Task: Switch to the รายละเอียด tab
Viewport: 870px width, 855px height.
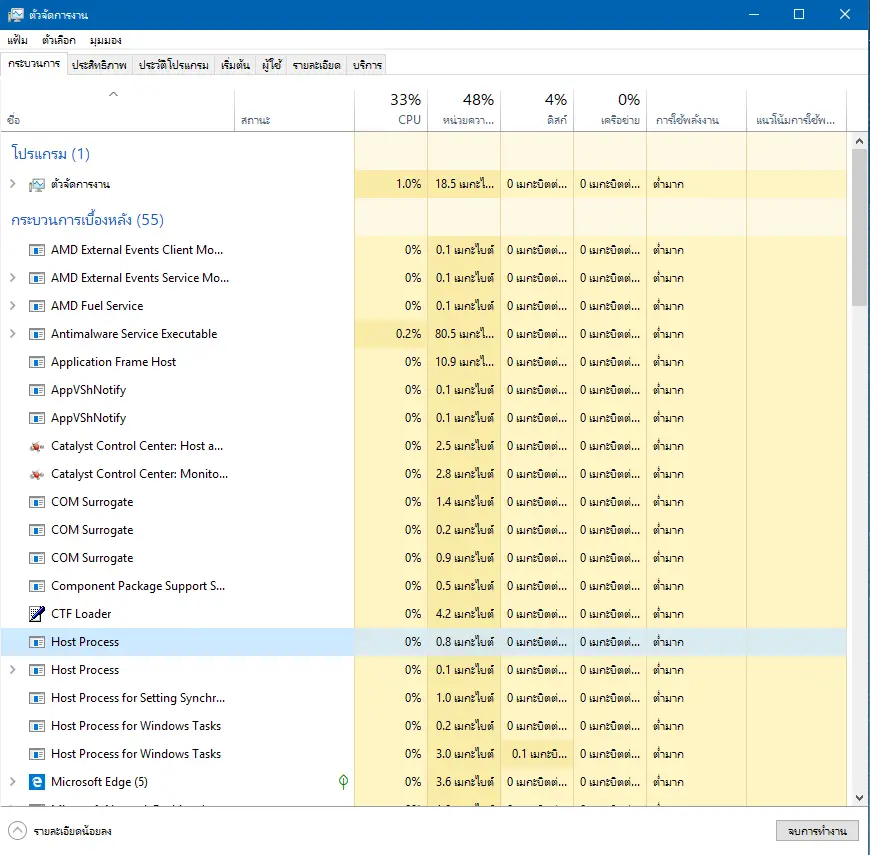Action: coord(317,65)
